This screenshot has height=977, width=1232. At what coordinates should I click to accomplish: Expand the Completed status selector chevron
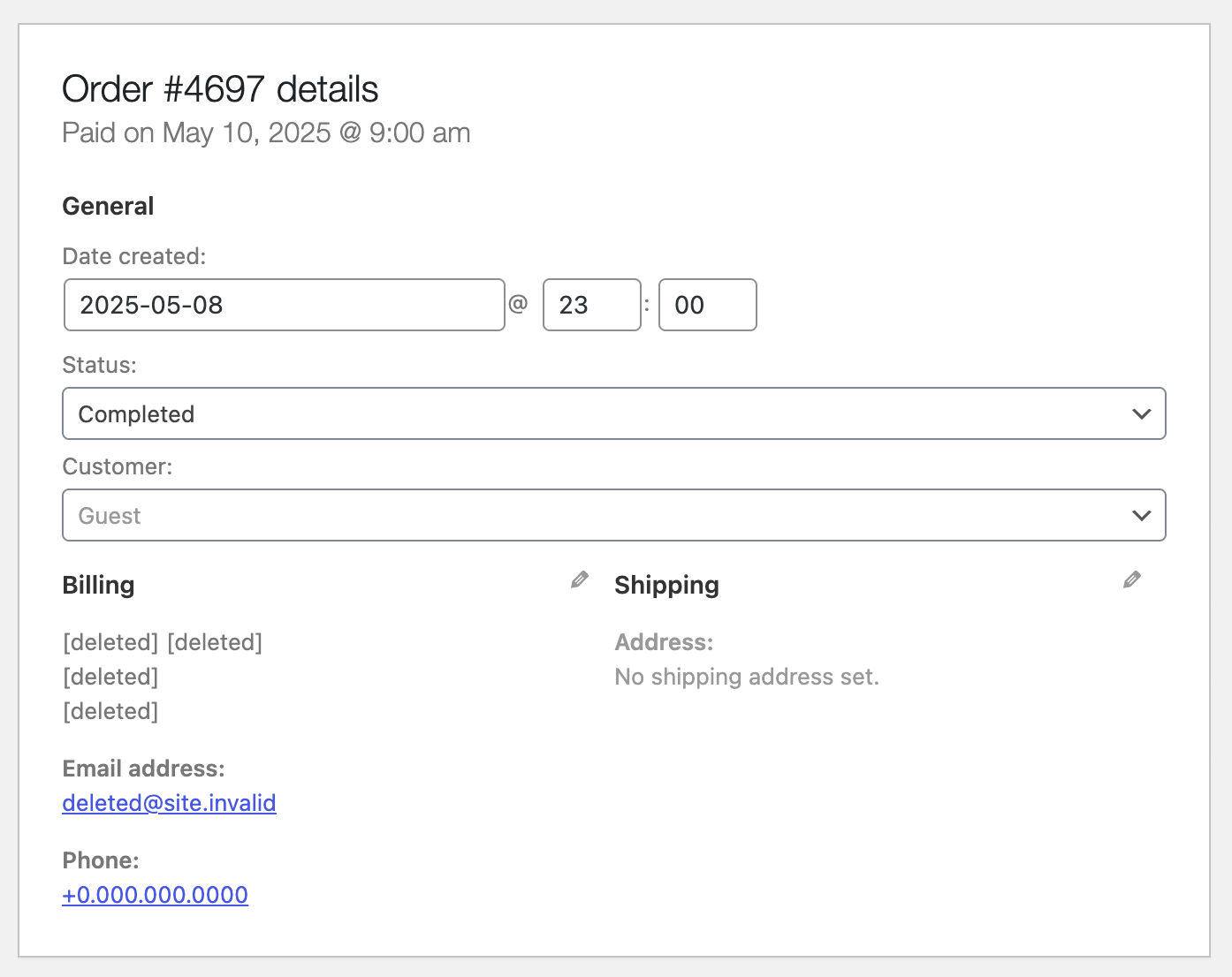pyautogui.click(x=1141, y=413)
